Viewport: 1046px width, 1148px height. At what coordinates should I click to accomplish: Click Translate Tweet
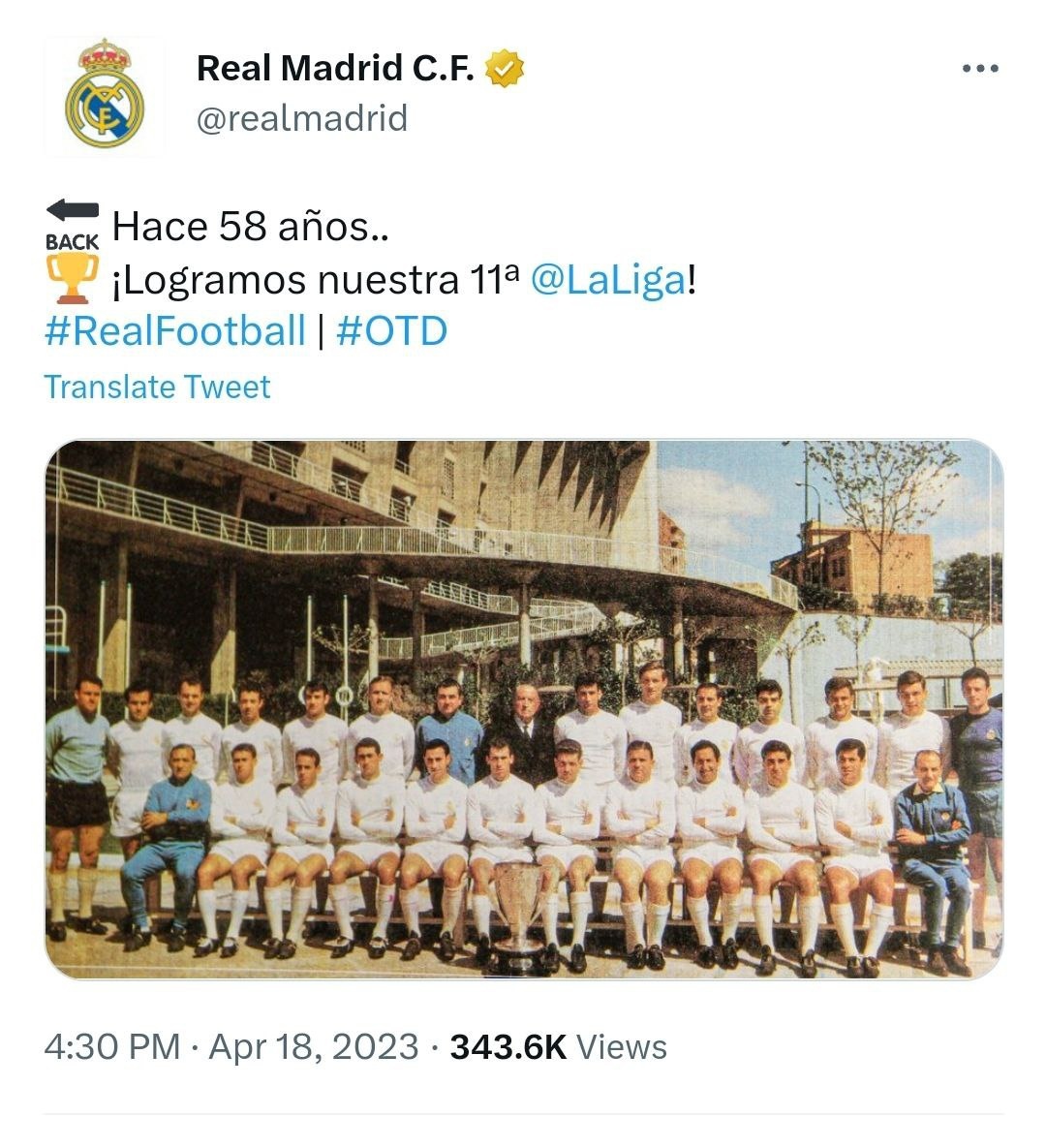click(157, 387)
